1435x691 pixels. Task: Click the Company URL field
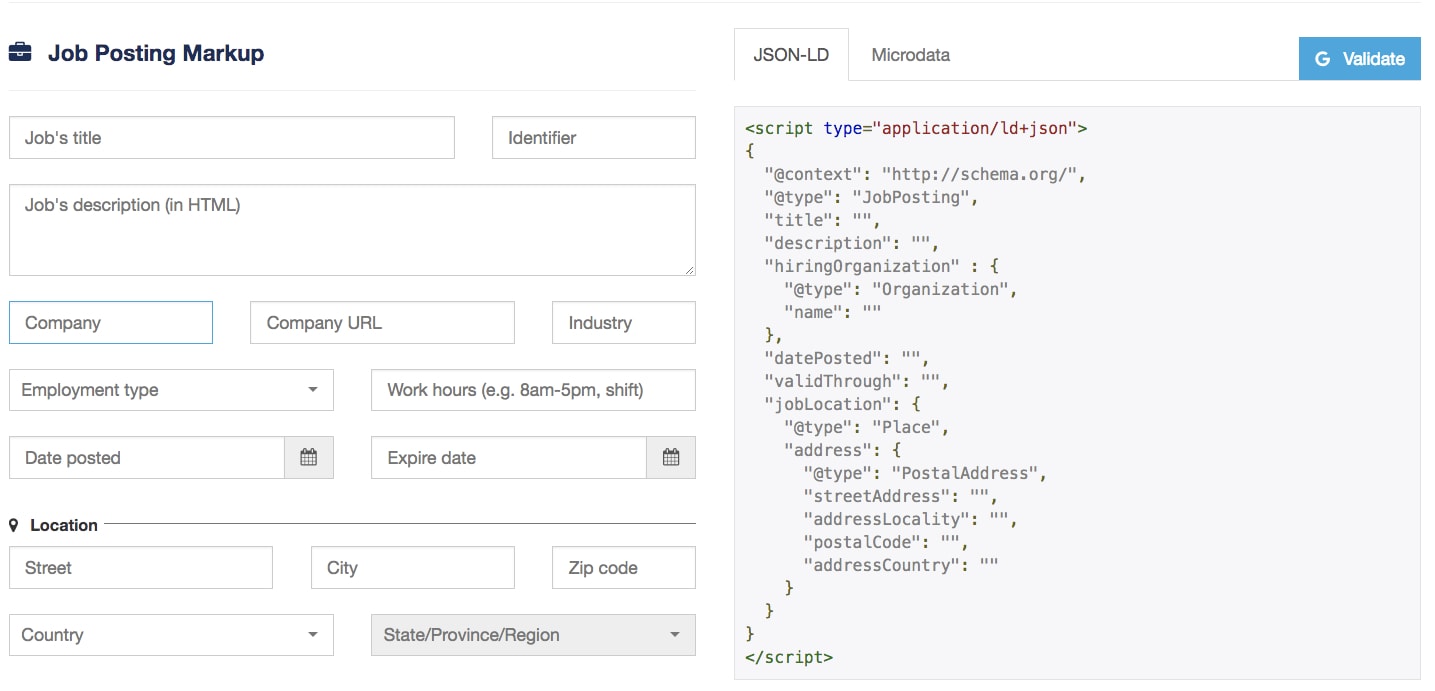click(382, 322)
